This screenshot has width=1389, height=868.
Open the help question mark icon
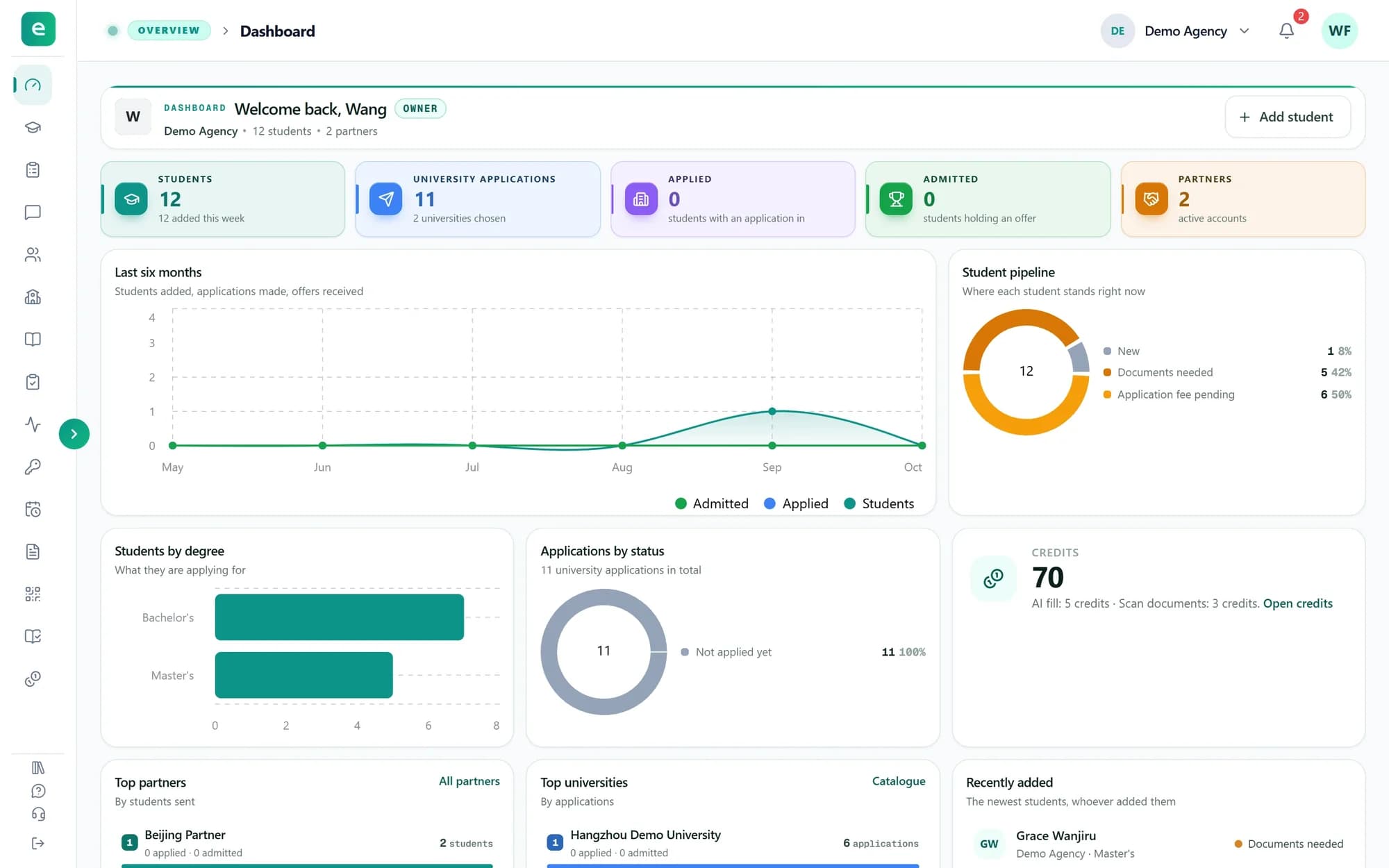38,791
